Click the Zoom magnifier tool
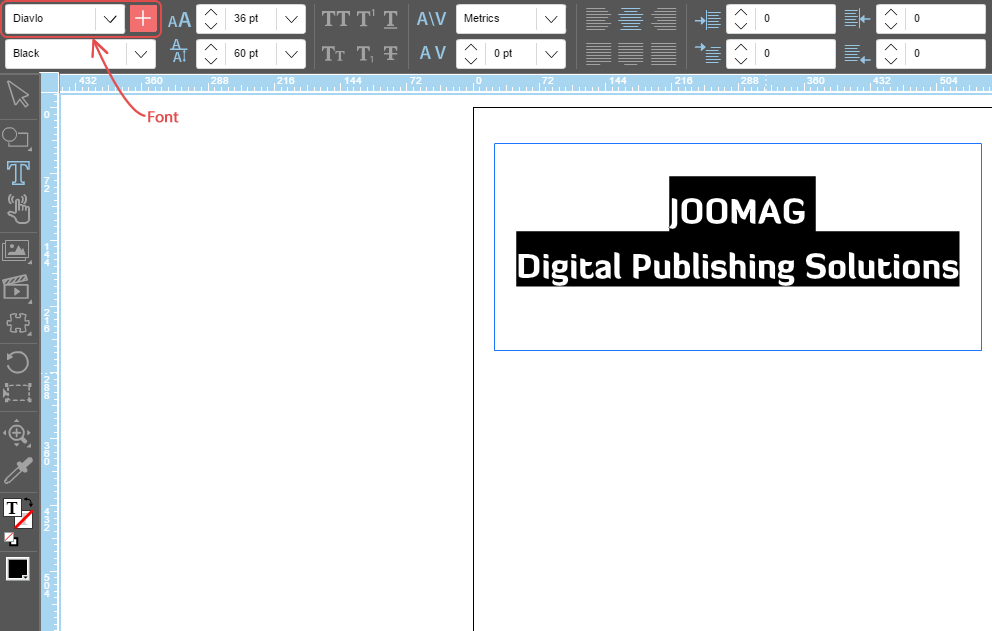Viewport: 992px width, 631px height. 17,433
